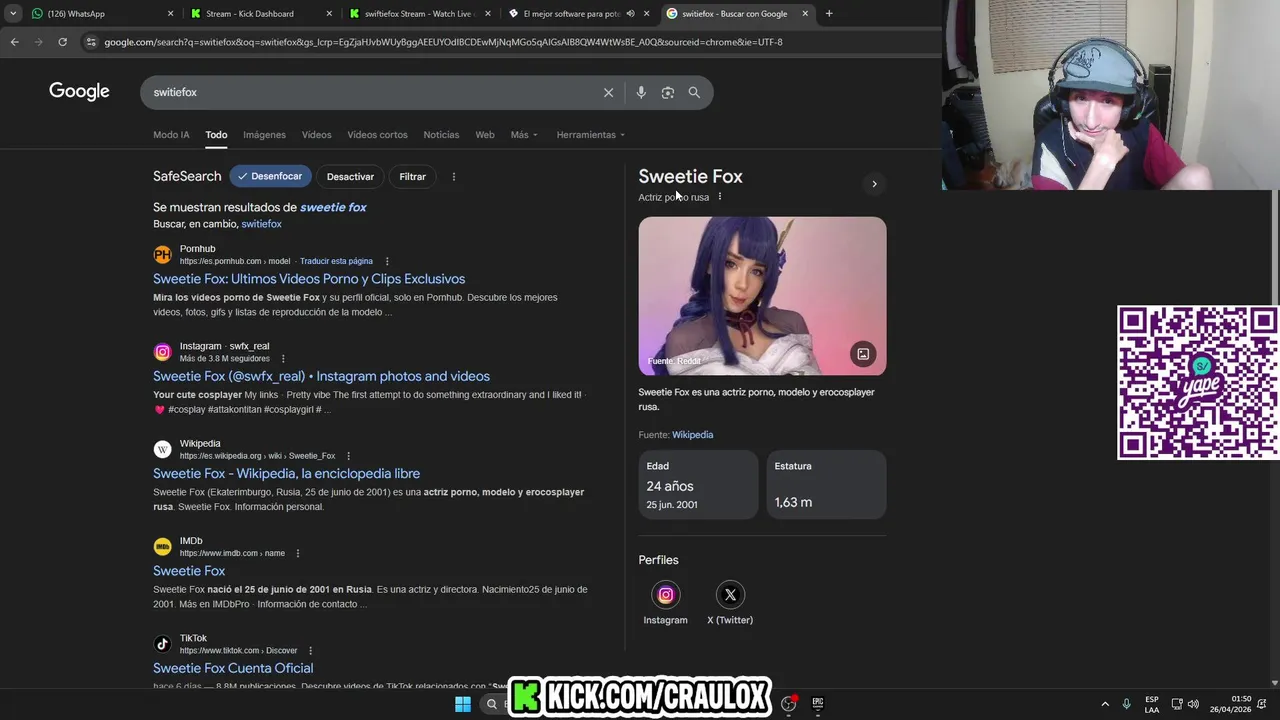Screen dimensions: 1280x720
Task: Select the Desactivar SafeSearch option
Action: pyautogui.click(x=350, y=177)
